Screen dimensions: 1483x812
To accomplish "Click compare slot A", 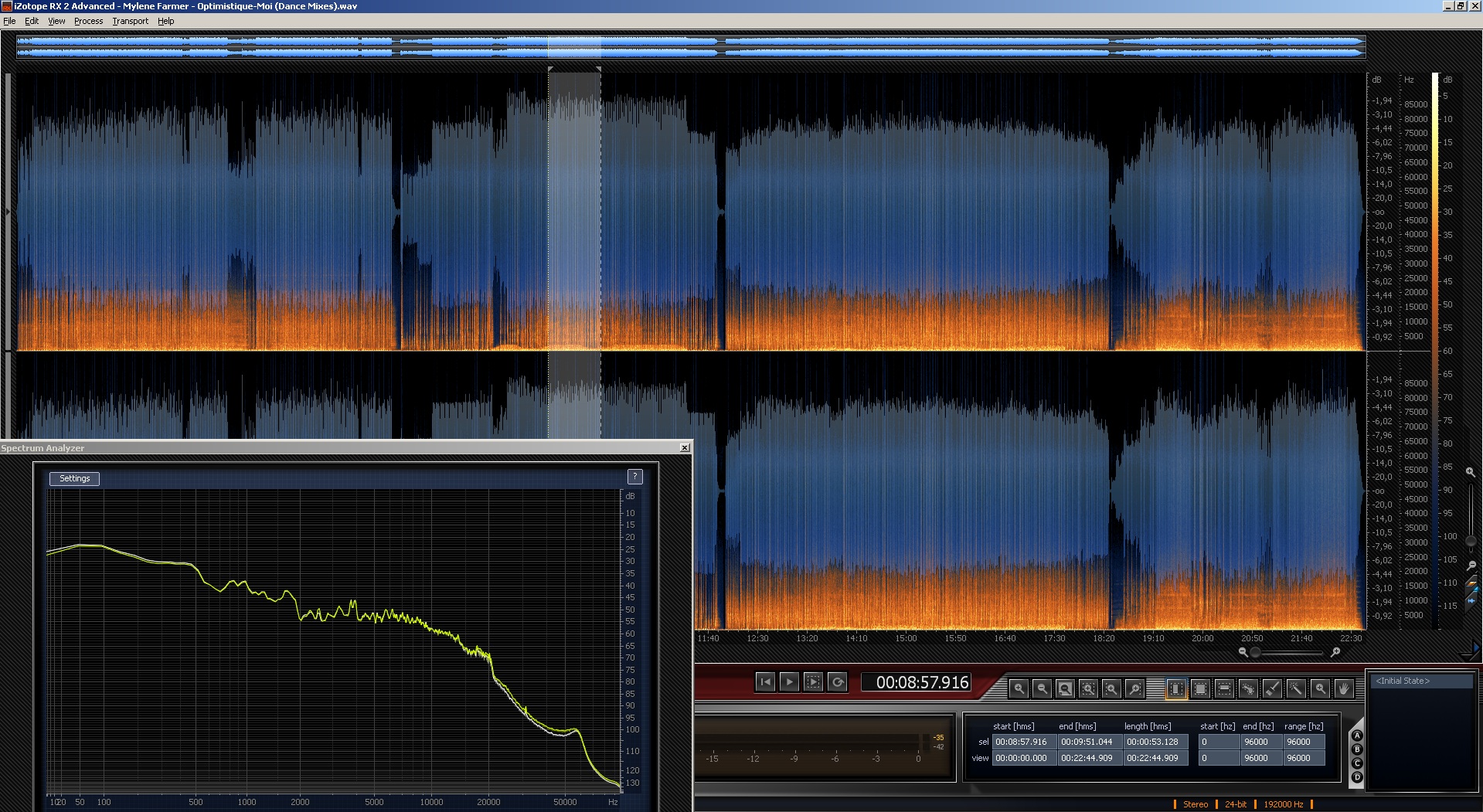I will click(x=1357, y=736).
